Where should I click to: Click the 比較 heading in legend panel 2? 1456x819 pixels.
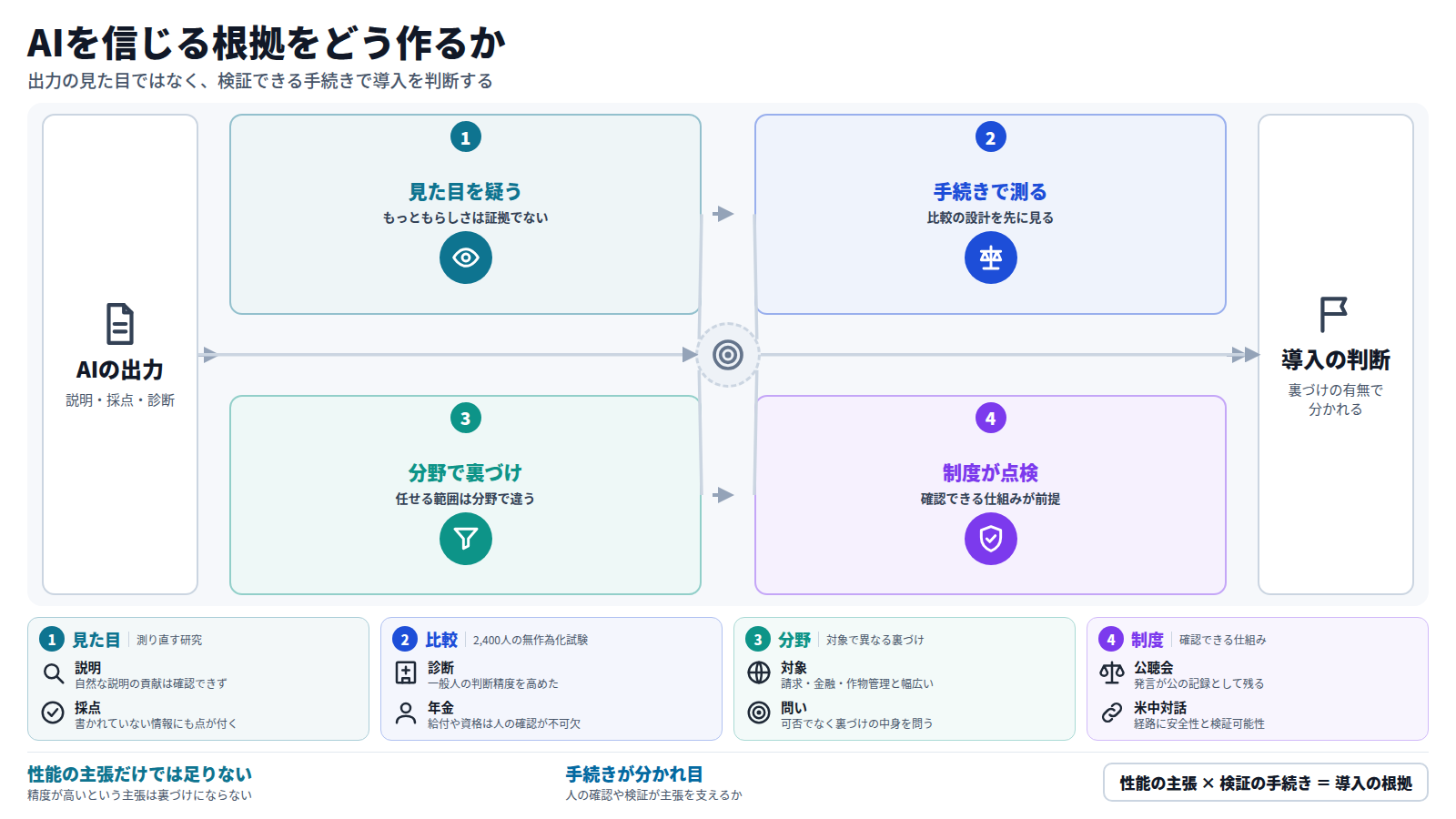pyautogui.click(x=441, y=640)
